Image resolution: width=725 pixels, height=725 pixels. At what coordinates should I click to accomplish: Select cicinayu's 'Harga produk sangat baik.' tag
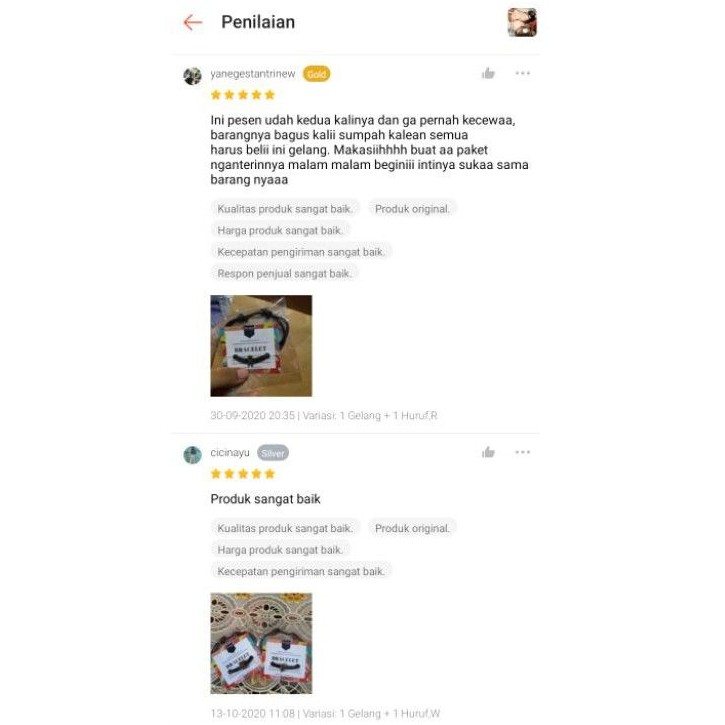(280, 550)
